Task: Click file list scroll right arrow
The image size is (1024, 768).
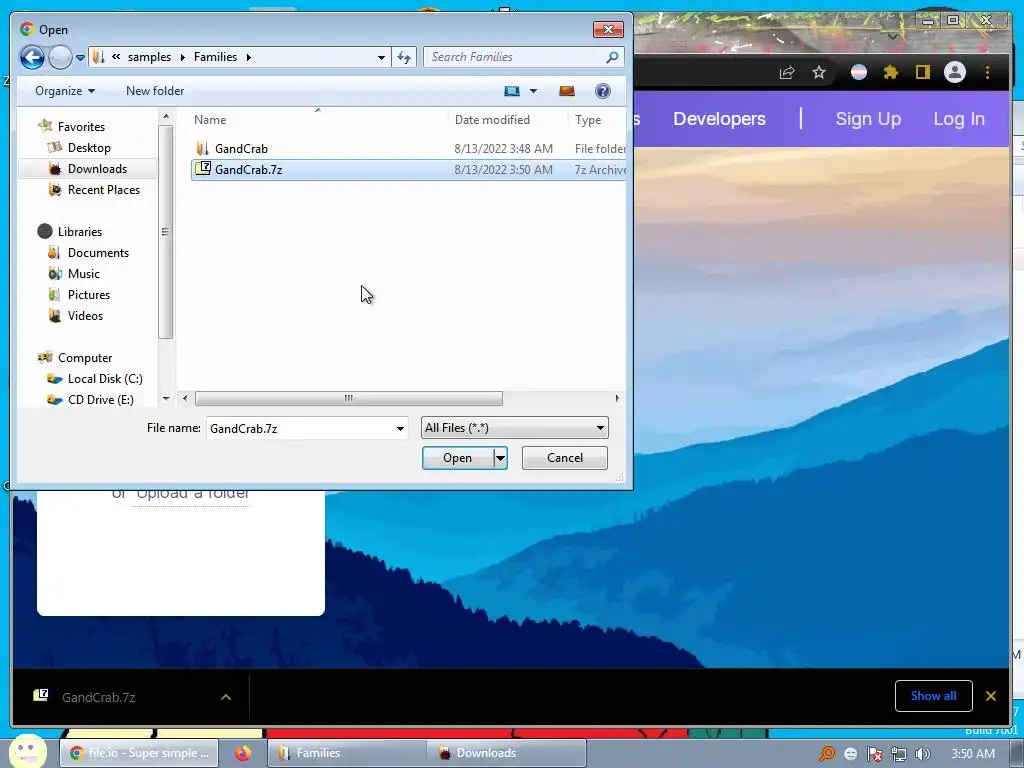Action: click(617, 398)
